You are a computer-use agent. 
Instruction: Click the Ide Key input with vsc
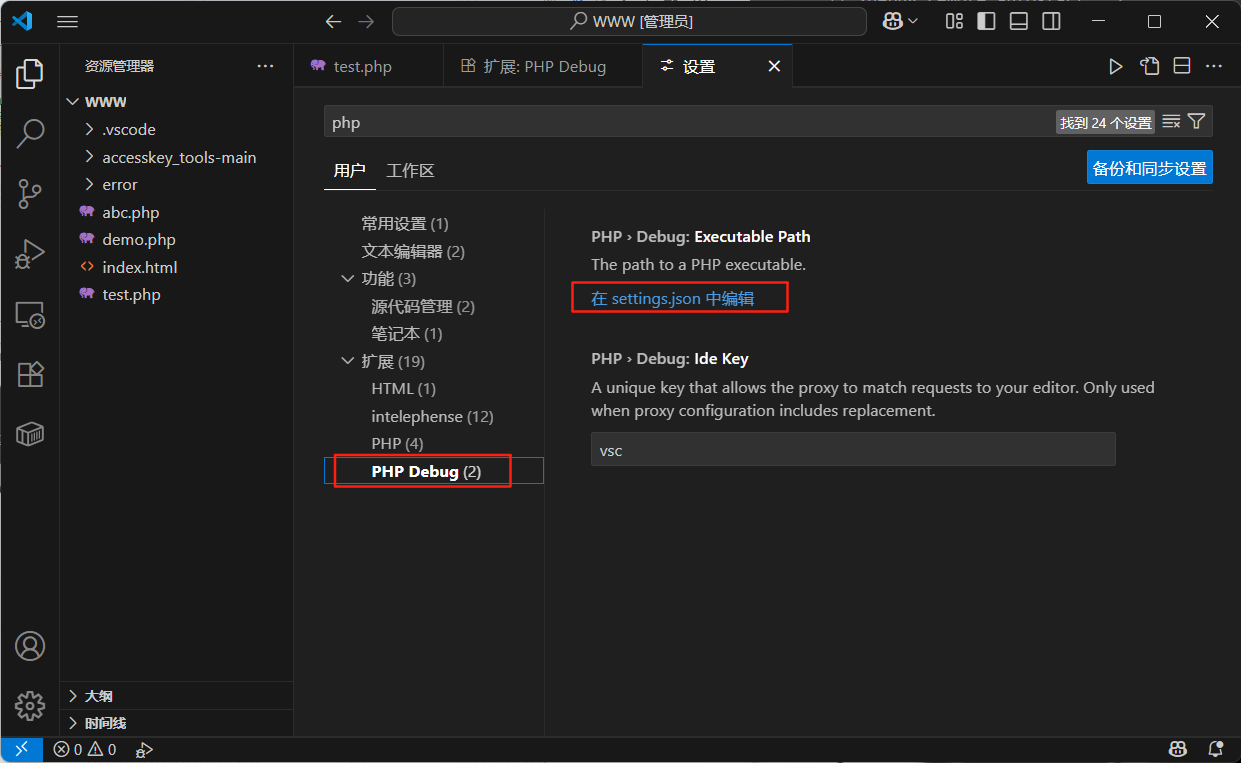(x=853, y=450)
